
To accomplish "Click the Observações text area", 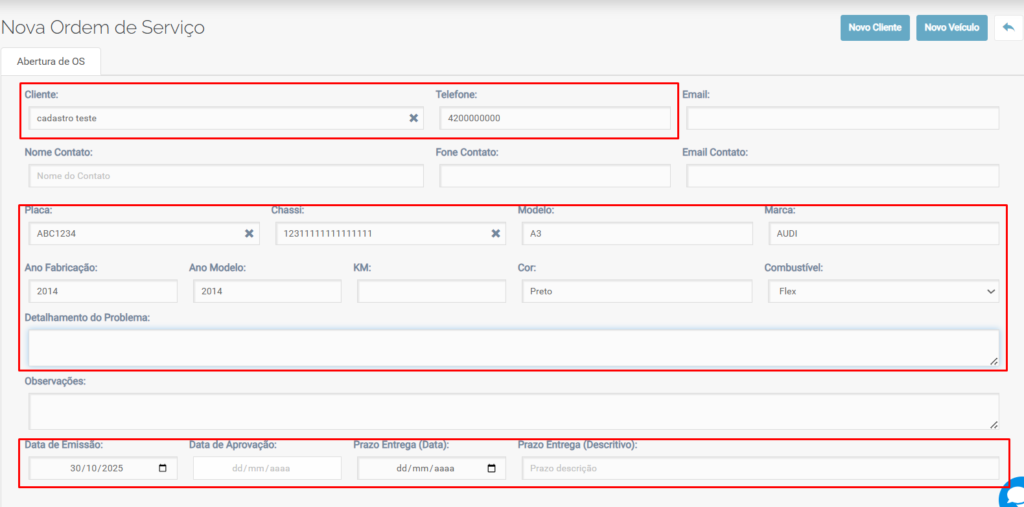I will point(512,411).
